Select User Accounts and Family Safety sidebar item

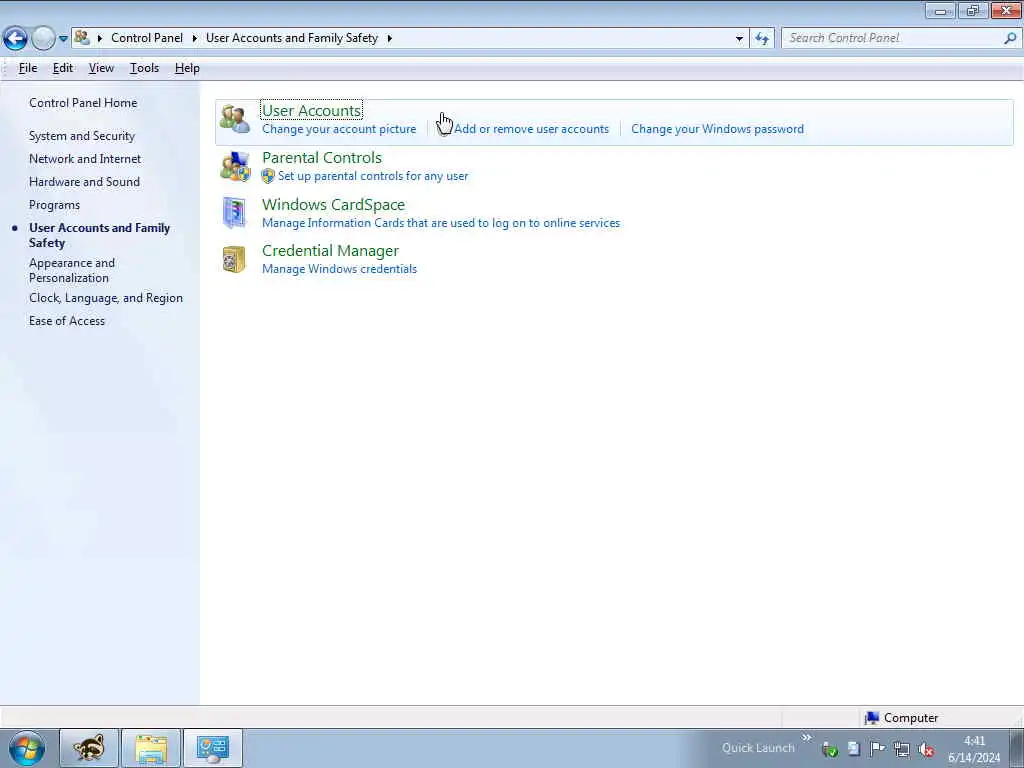click(x=99, y=235)
